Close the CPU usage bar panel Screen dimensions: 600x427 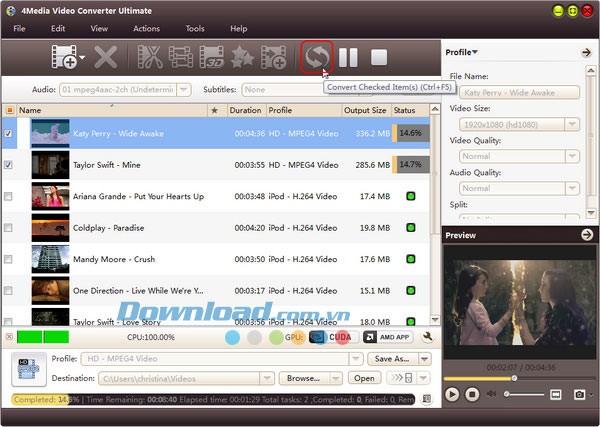pos(9,337)
